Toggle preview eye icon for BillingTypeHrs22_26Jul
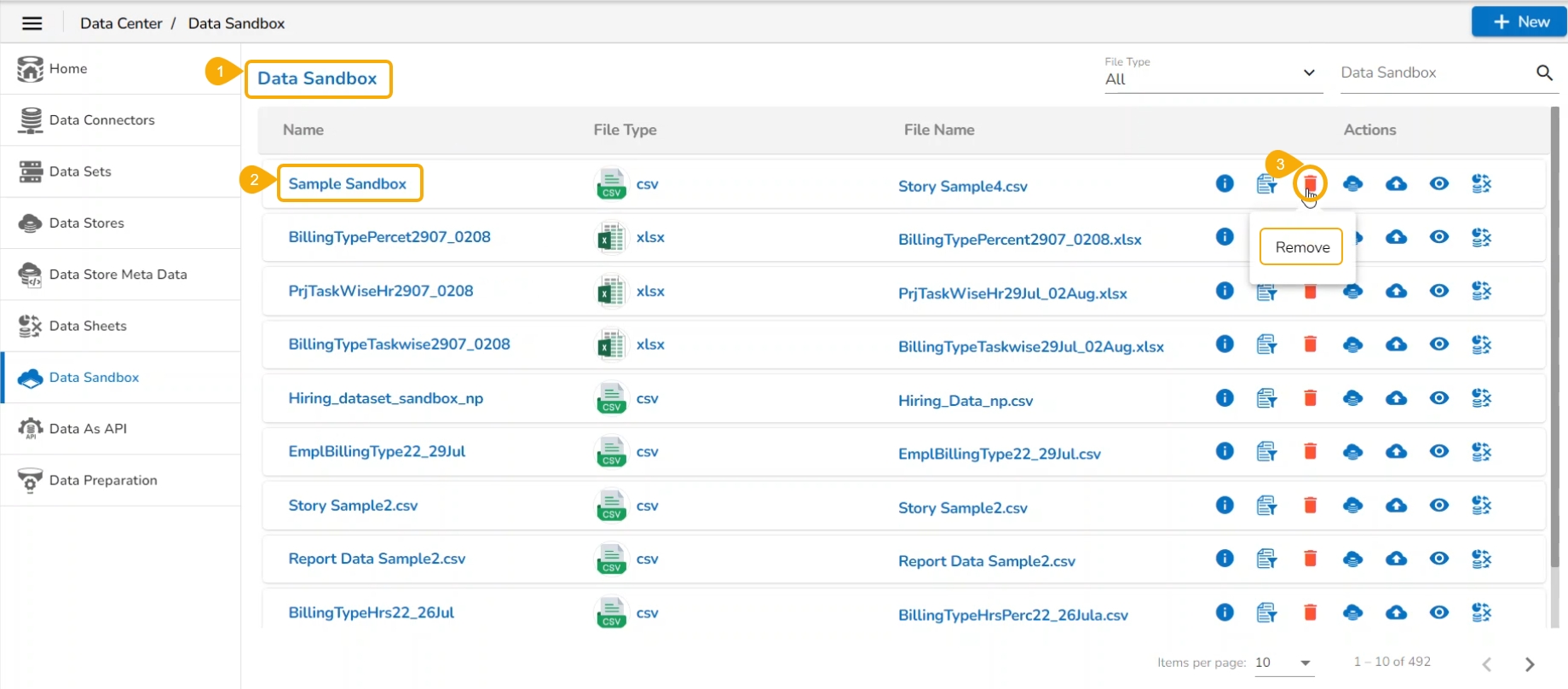 click(1438, 612)
